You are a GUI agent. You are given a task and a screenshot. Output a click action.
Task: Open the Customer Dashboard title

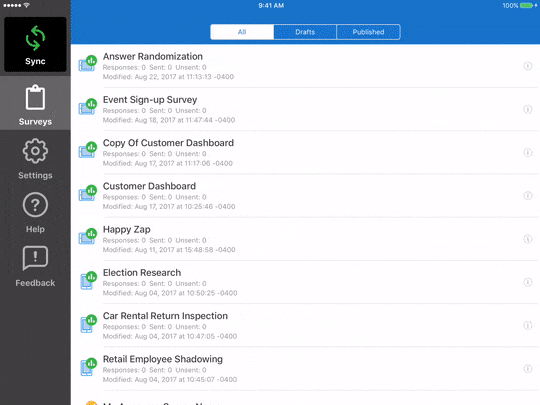tap(149, 186)
